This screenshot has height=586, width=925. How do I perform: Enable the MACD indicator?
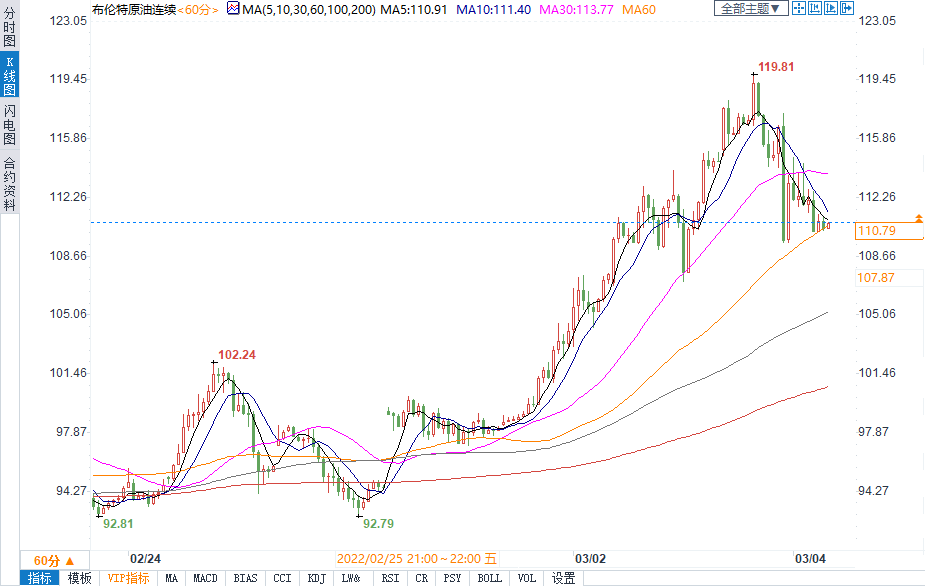(x=205, y=578)
